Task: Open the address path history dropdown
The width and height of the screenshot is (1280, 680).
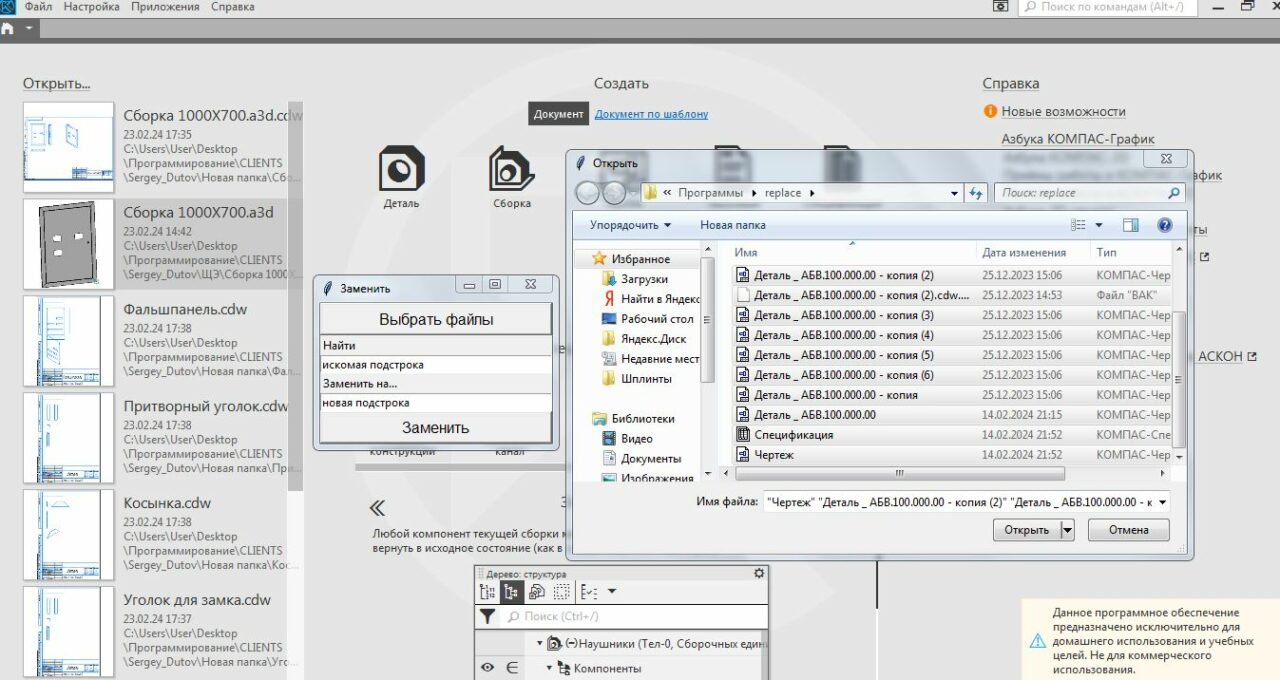Action: tap(956, 193)
